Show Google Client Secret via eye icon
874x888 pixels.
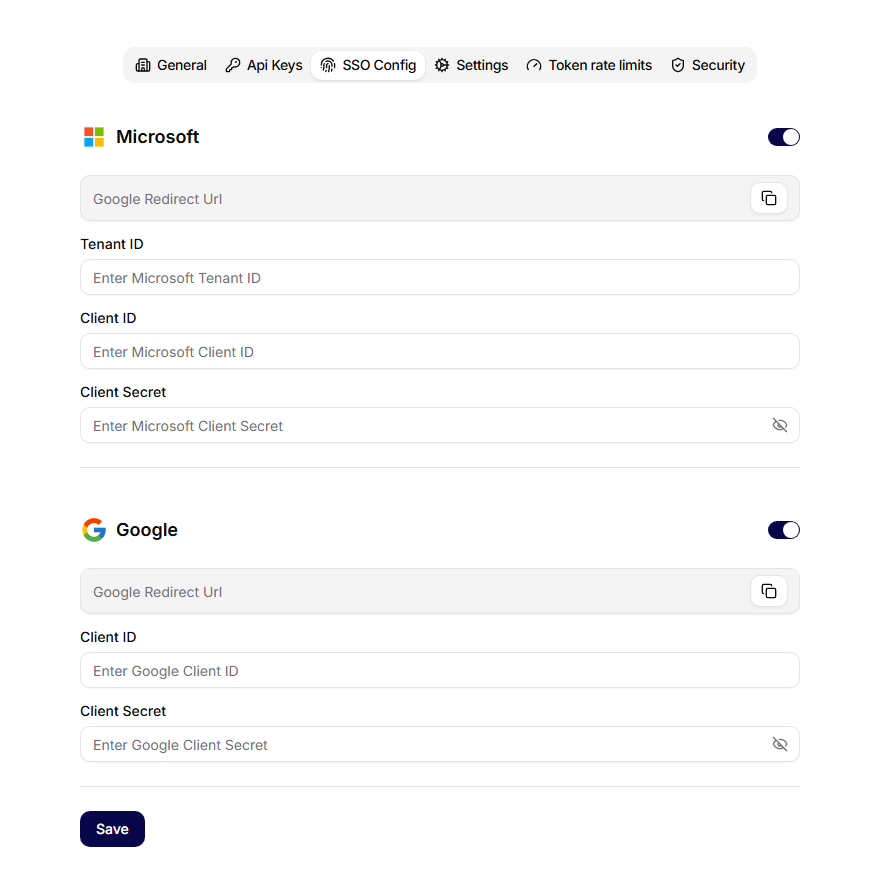coord(779,744)
